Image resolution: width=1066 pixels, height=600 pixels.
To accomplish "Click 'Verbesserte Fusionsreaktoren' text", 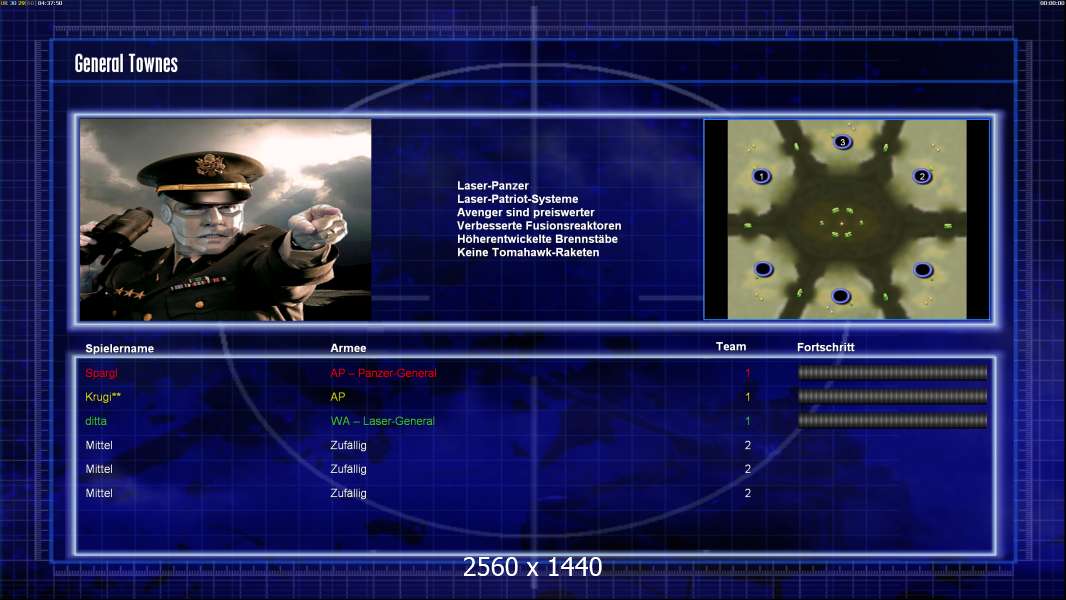I will (x=539, y=226).
